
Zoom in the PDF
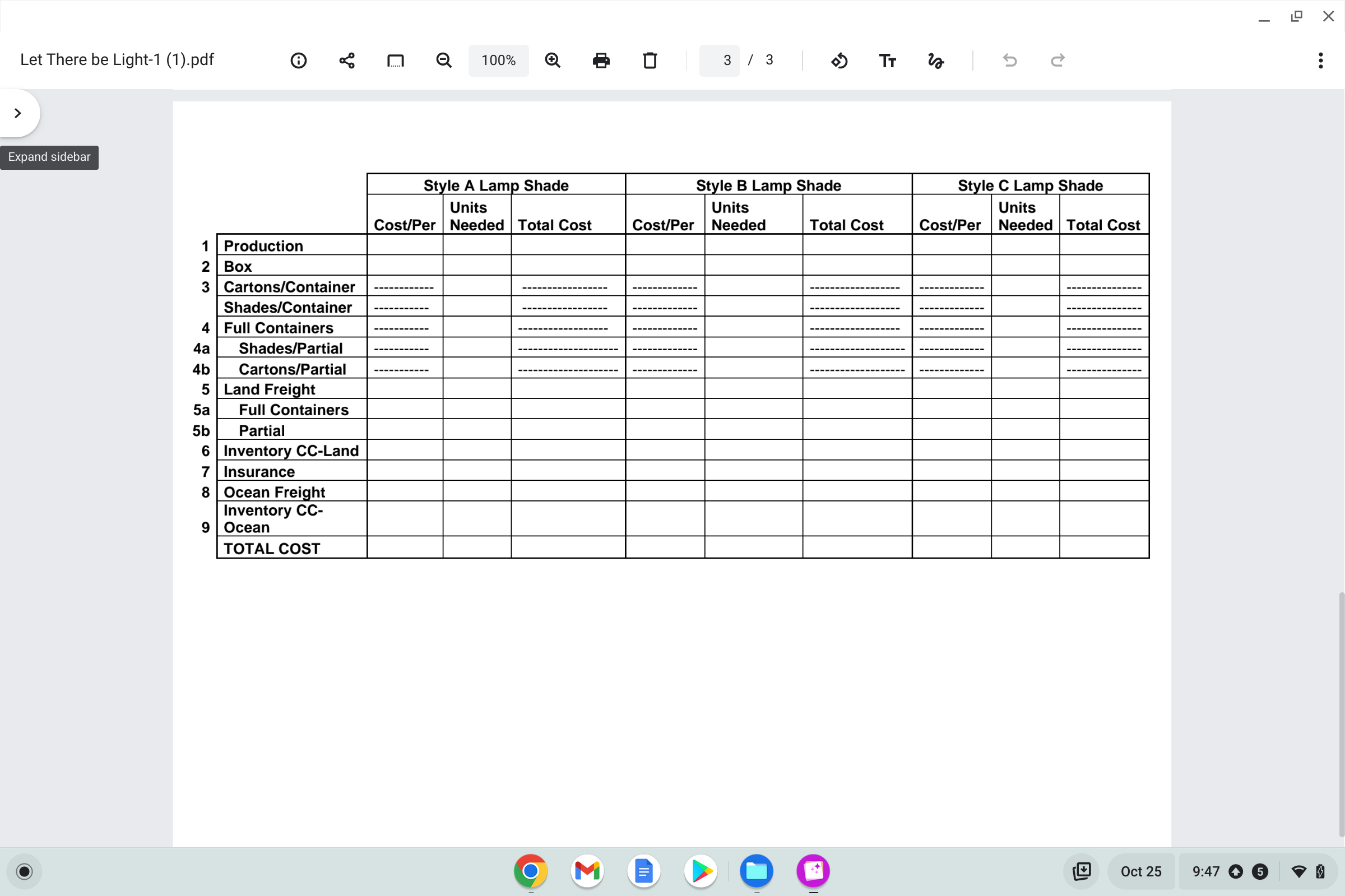tap(553, 61)
